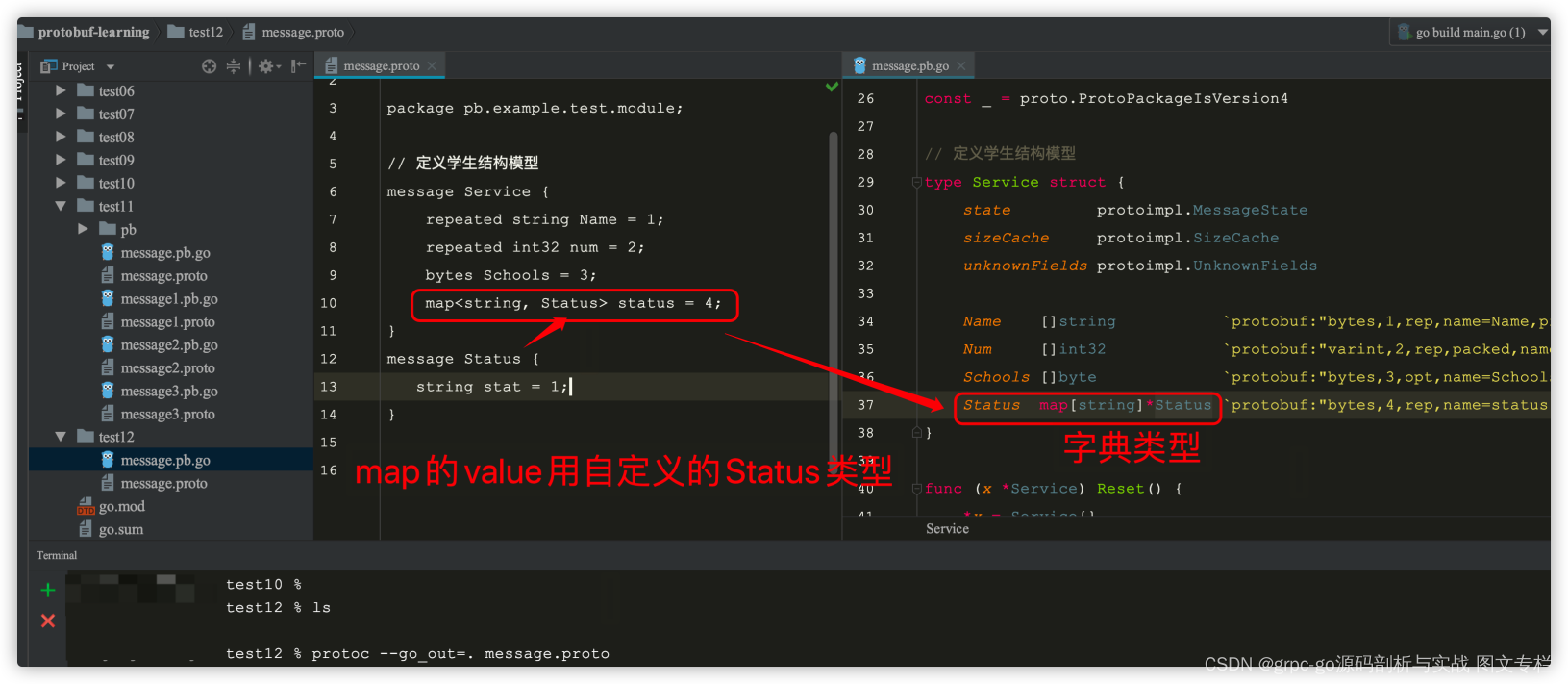The image size is (1568, 684).
Task: Collapse the test12 folder
Action: tap(61, 437)
